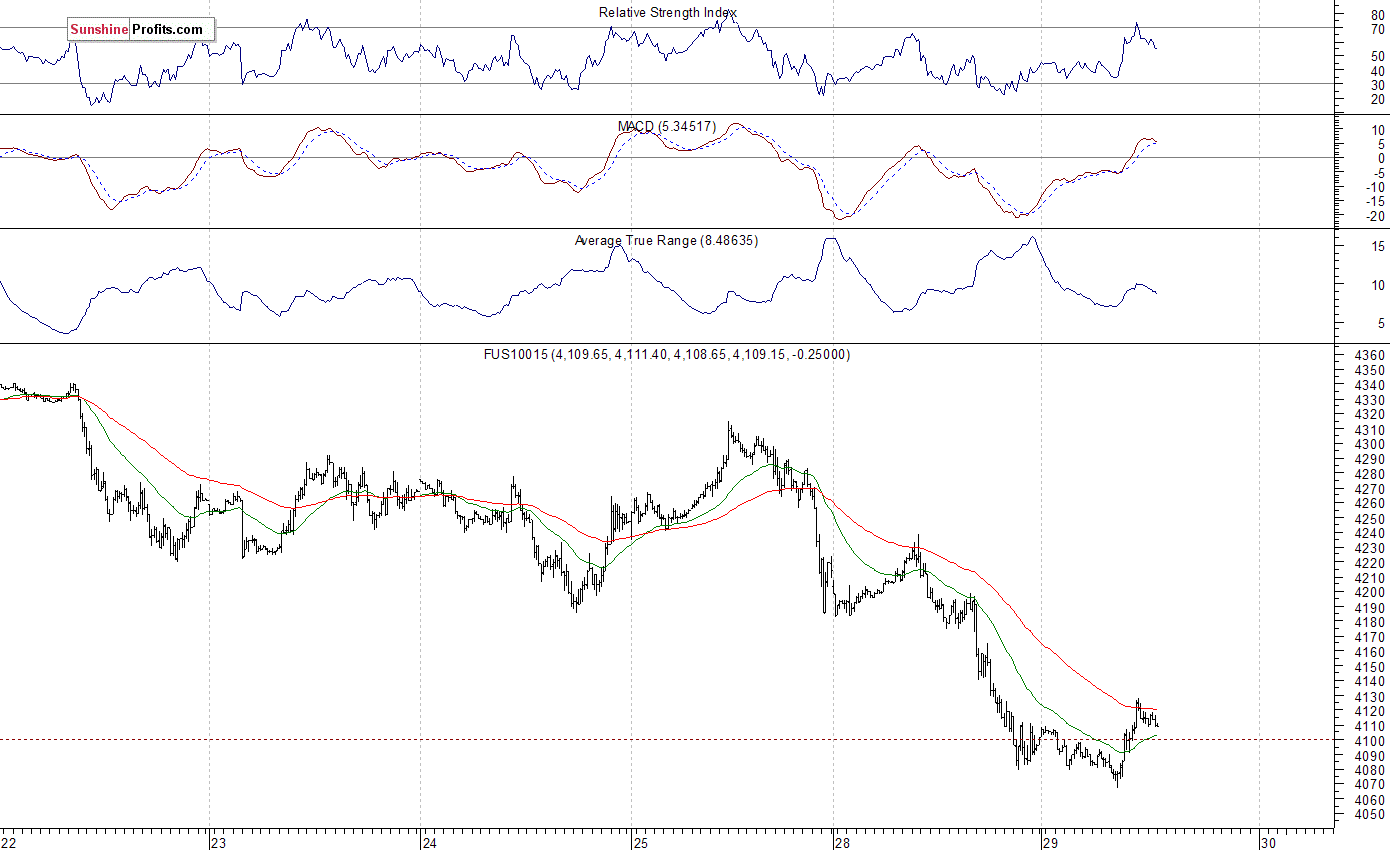Click the 4360 price axis label
The width and height of the screenshot is (1390, 850).
point(1368,355)
